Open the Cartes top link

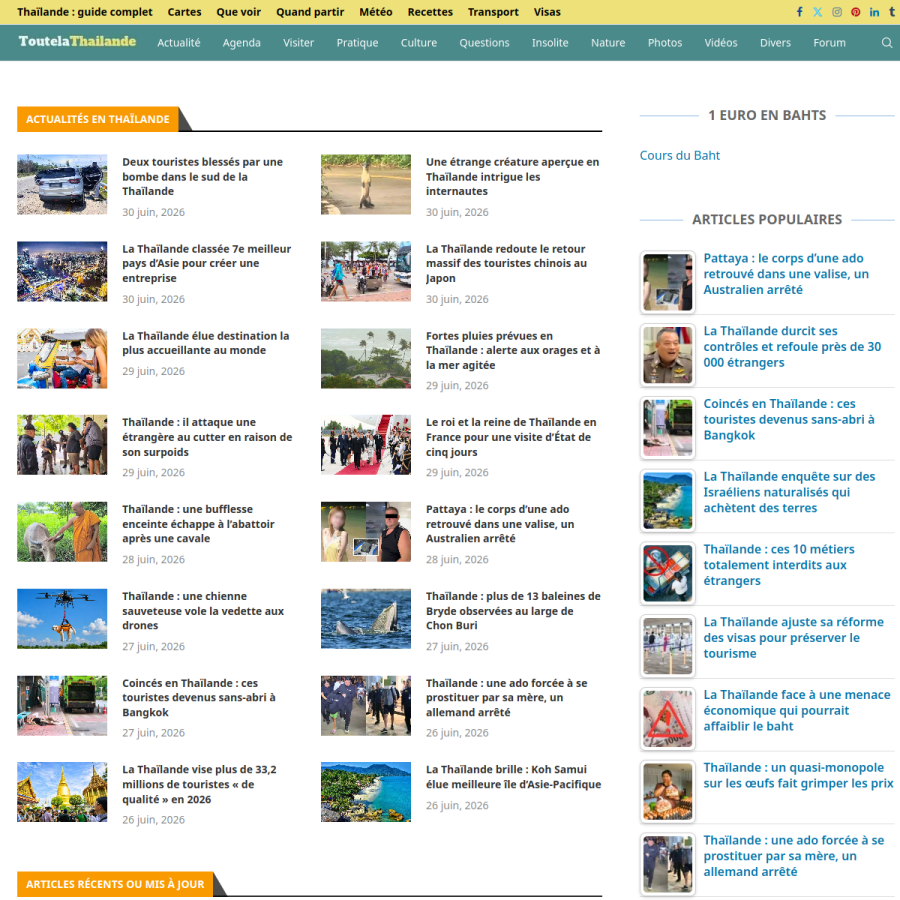click(184, 12)
